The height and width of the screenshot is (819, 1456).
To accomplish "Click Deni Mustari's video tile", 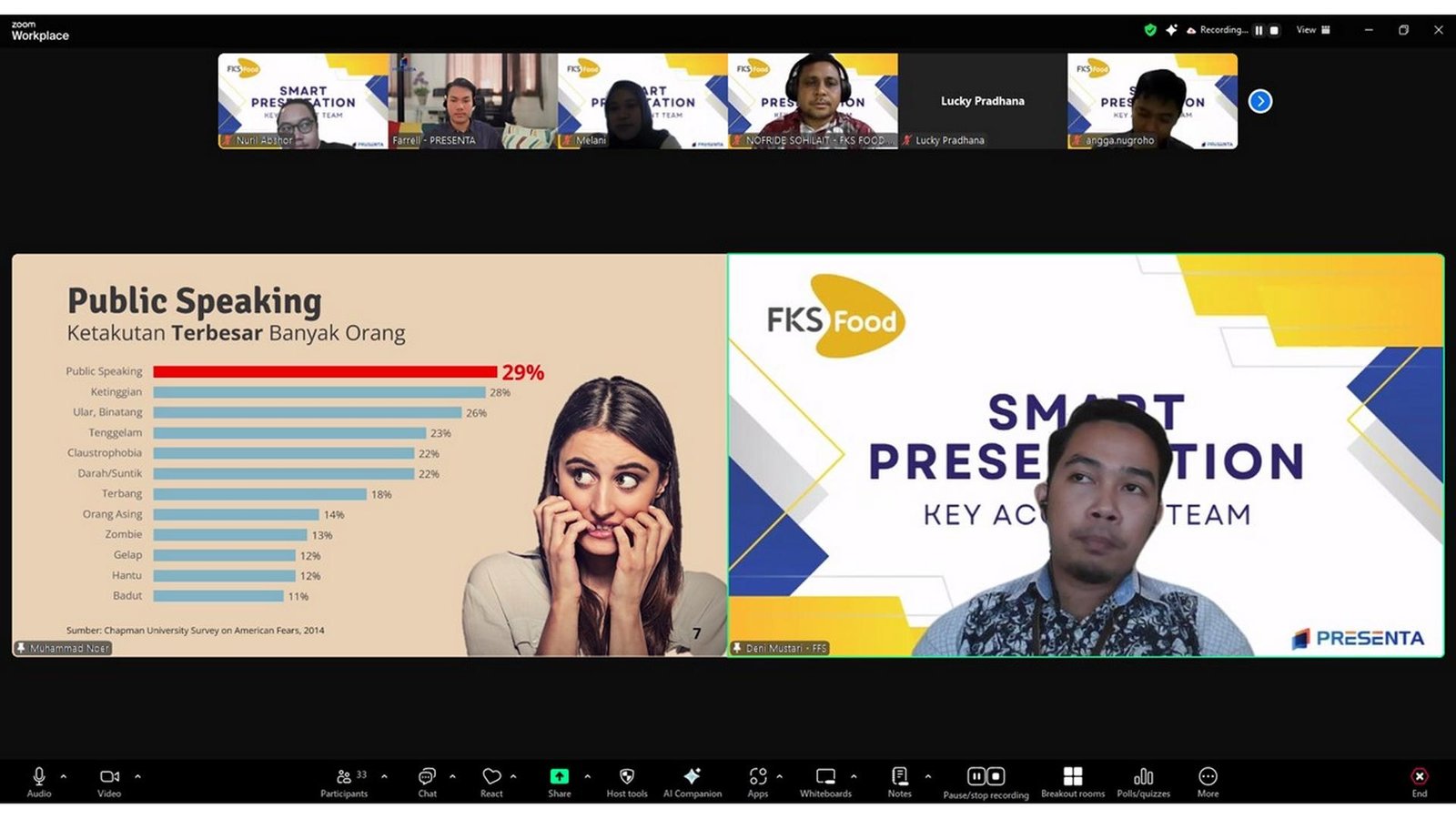I will pyautogui.click(x=1086, y=455).
